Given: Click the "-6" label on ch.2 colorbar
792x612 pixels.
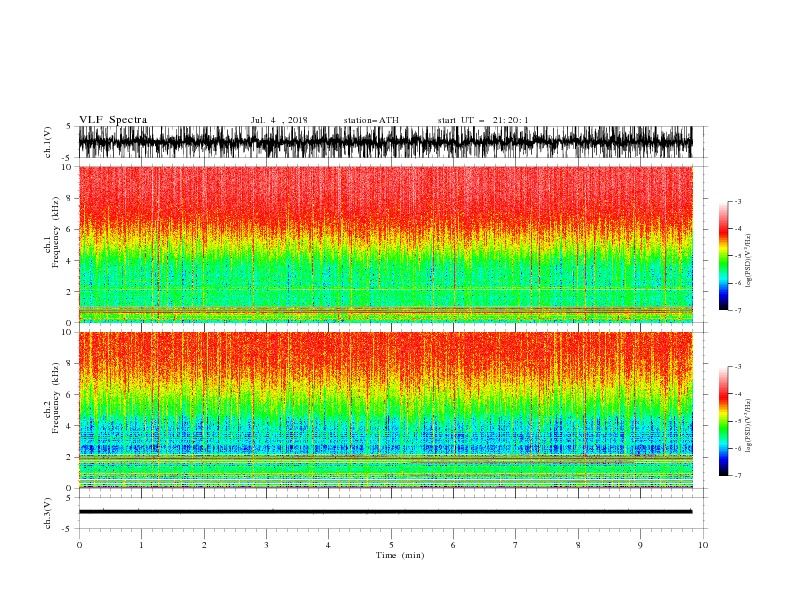Looking at the screenshot, I should click(738, 448).
